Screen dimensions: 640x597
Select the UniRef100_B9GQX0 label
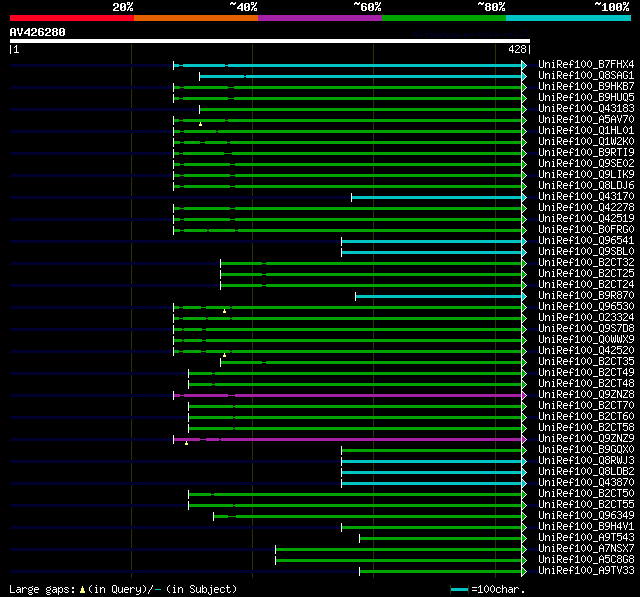[586, 450]
